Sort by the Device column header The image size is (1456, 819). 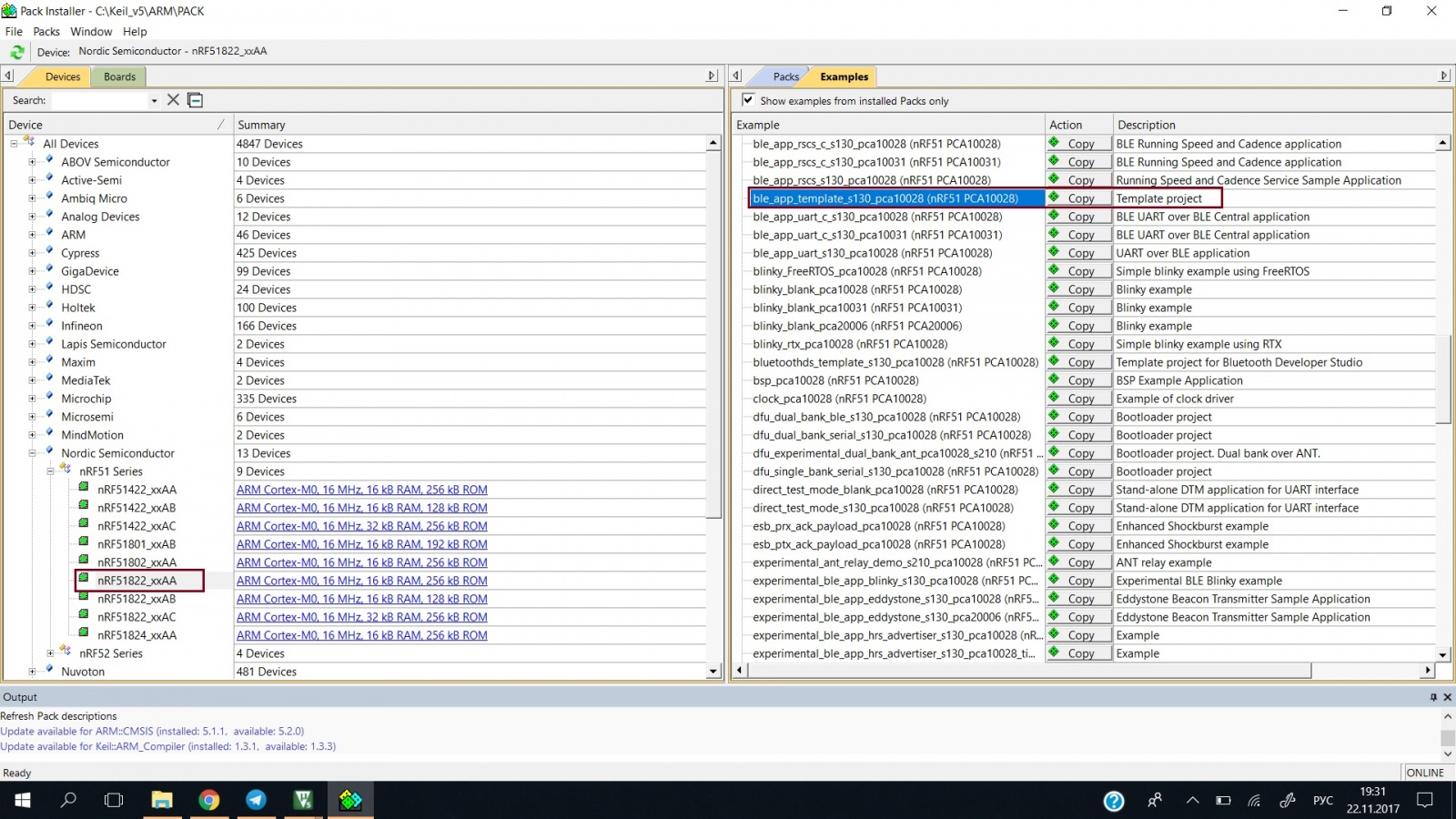[116, 125]
